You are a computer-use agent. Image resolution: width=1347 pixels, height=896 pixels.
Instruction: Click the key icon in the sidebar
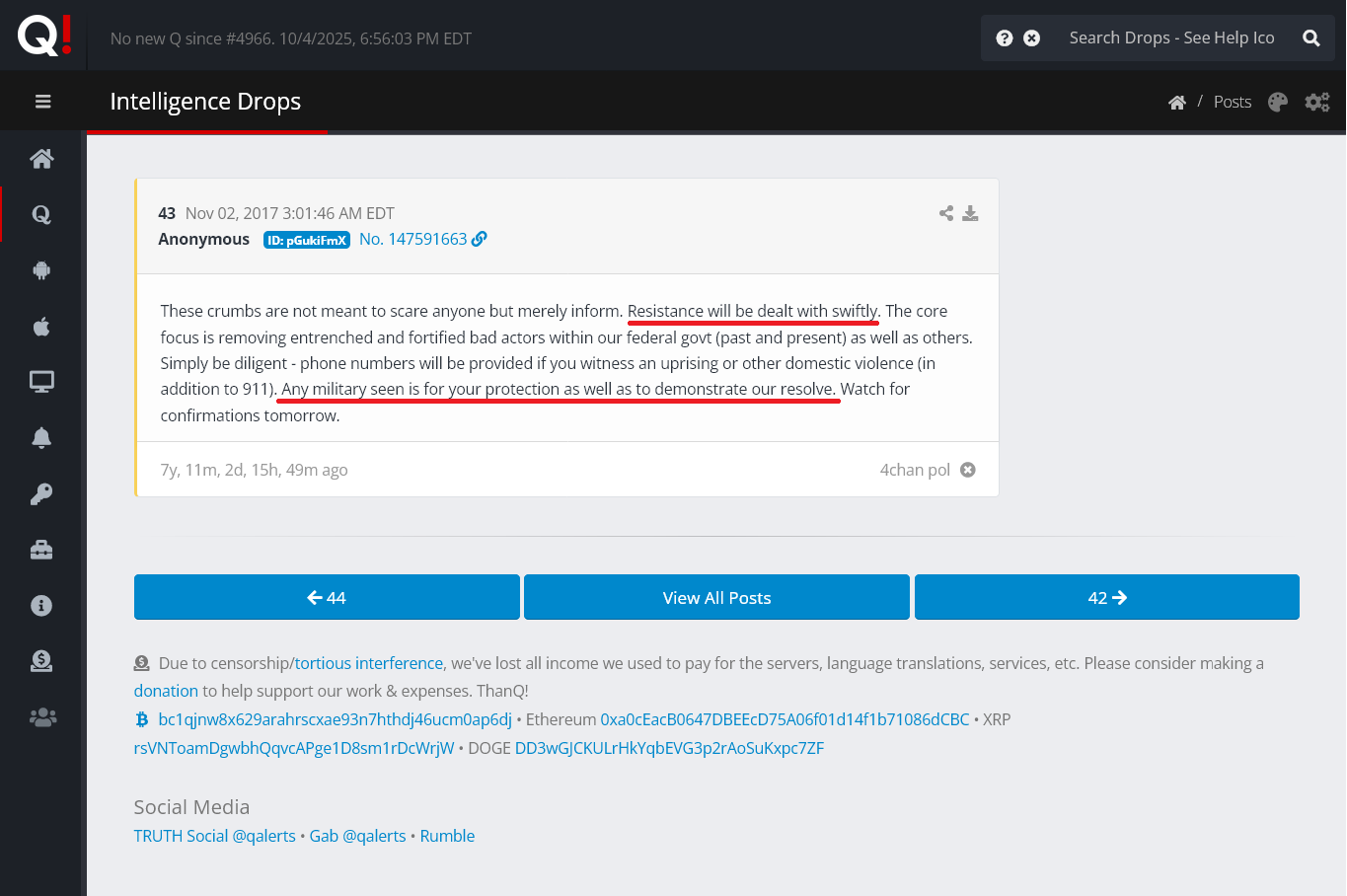point(41,494)
